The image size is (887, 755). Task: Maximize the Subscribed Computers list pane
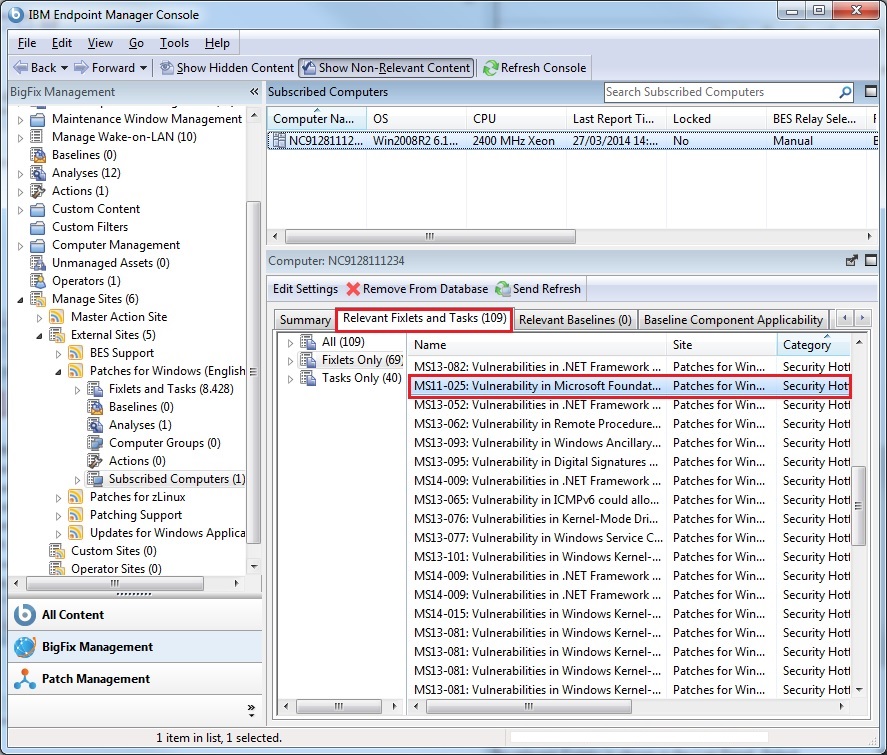(871, 92)
